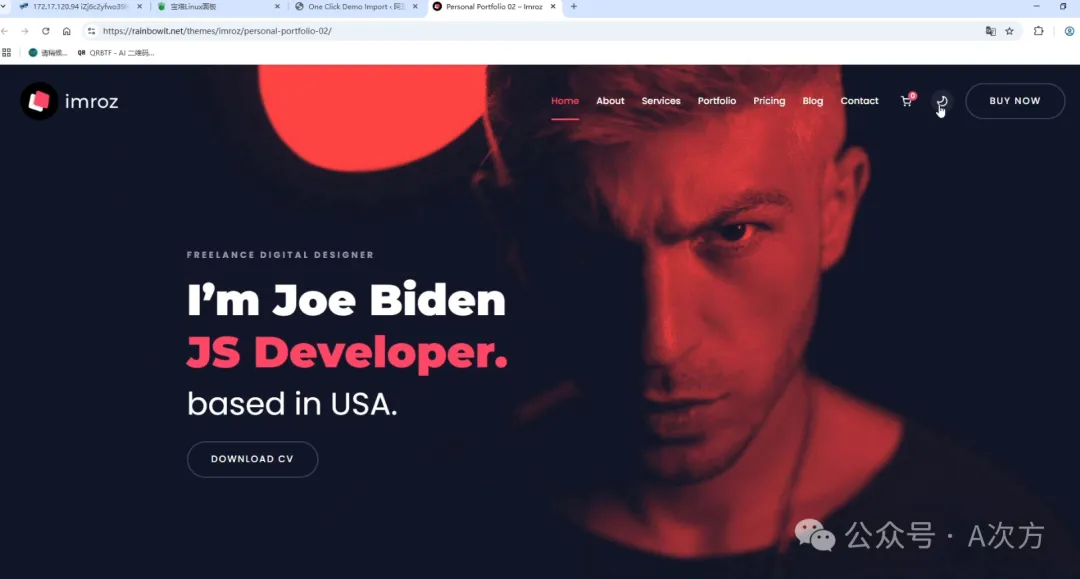1080x579 pixels.
Task: Click the "JS Developer." heading text
Action: pyautogui.click(x=347, y=352)
